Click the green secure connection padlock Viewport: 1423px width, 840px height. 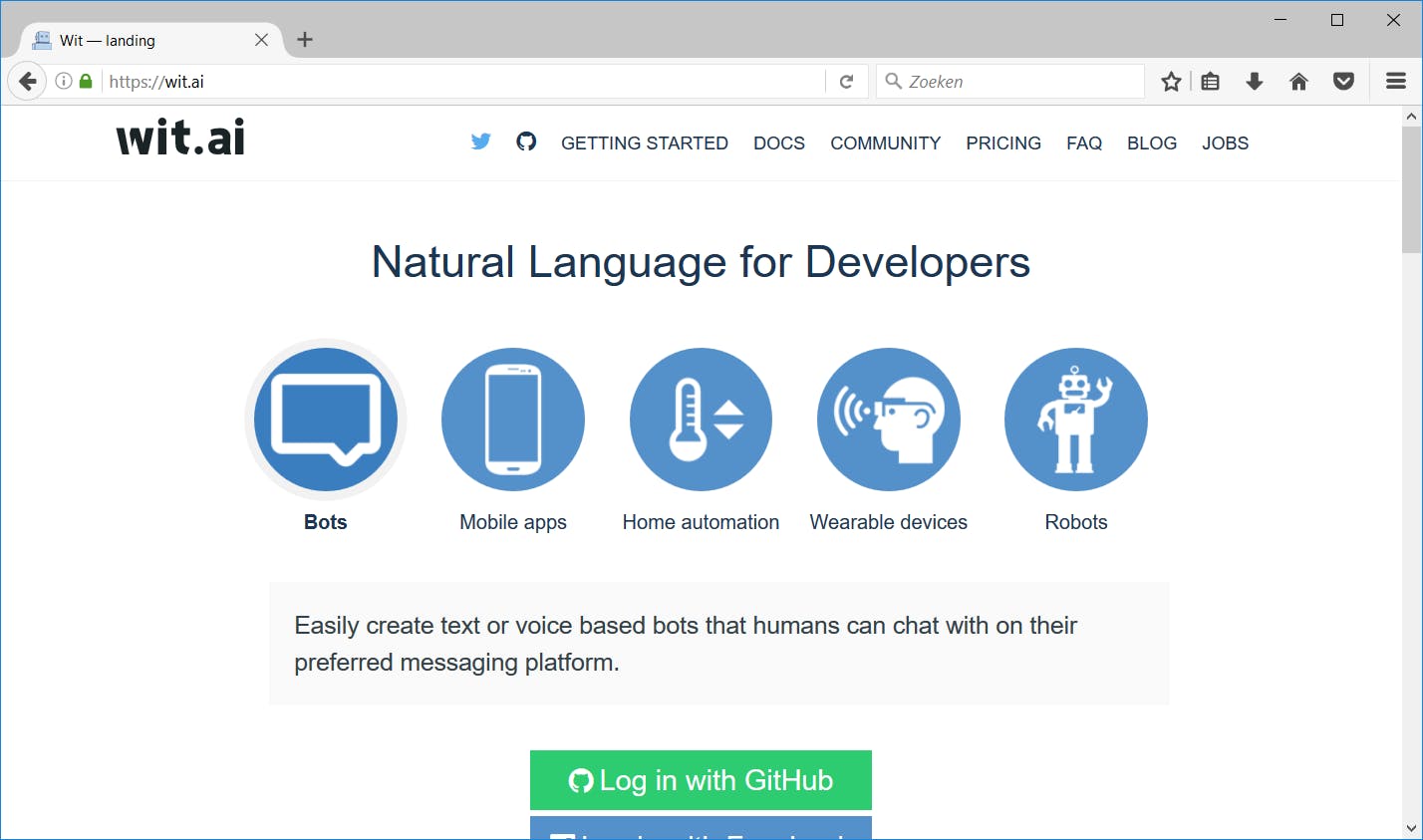click(86, 82)
